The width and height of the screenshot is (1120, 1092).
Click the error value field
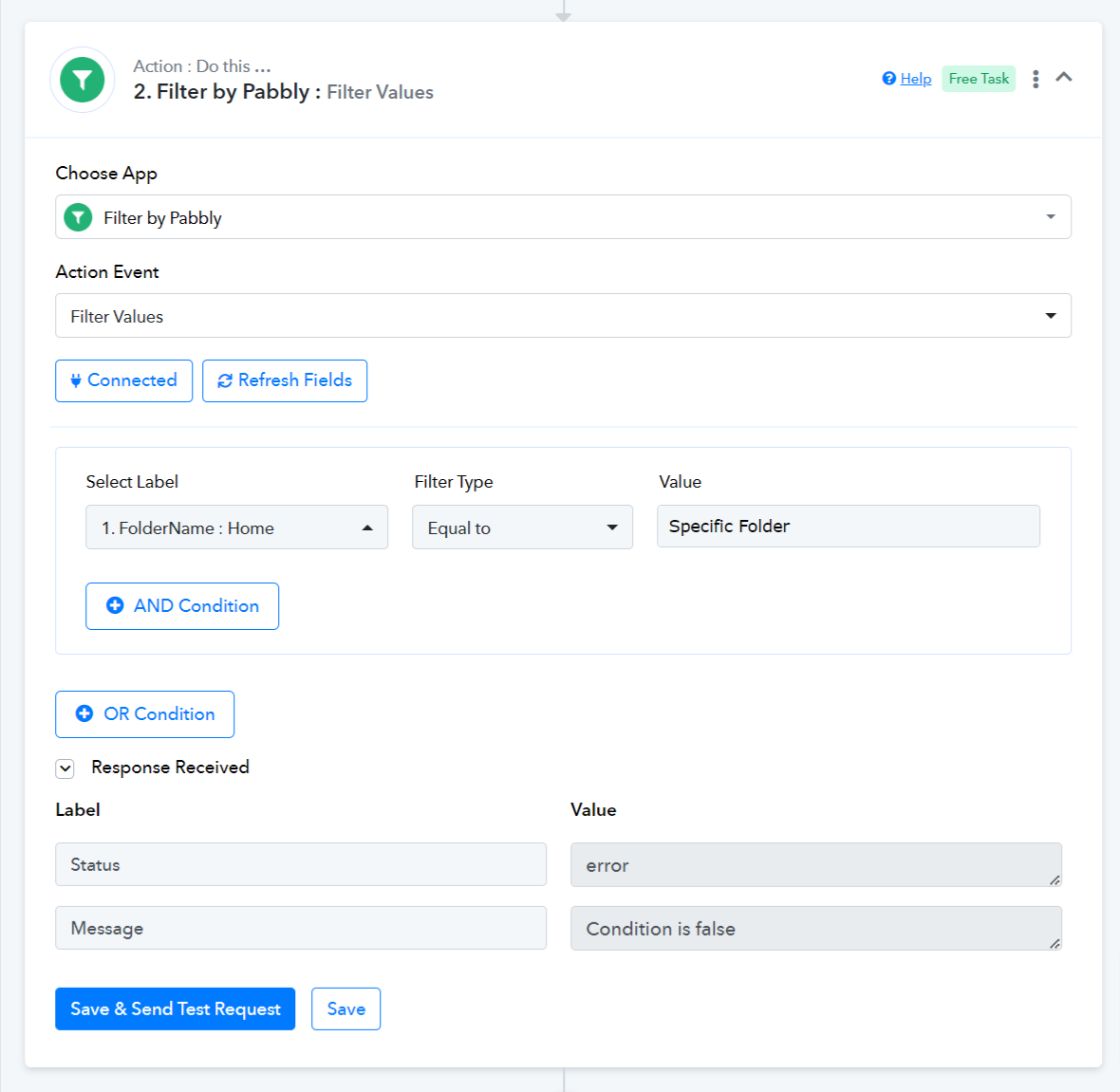point(815,865)
